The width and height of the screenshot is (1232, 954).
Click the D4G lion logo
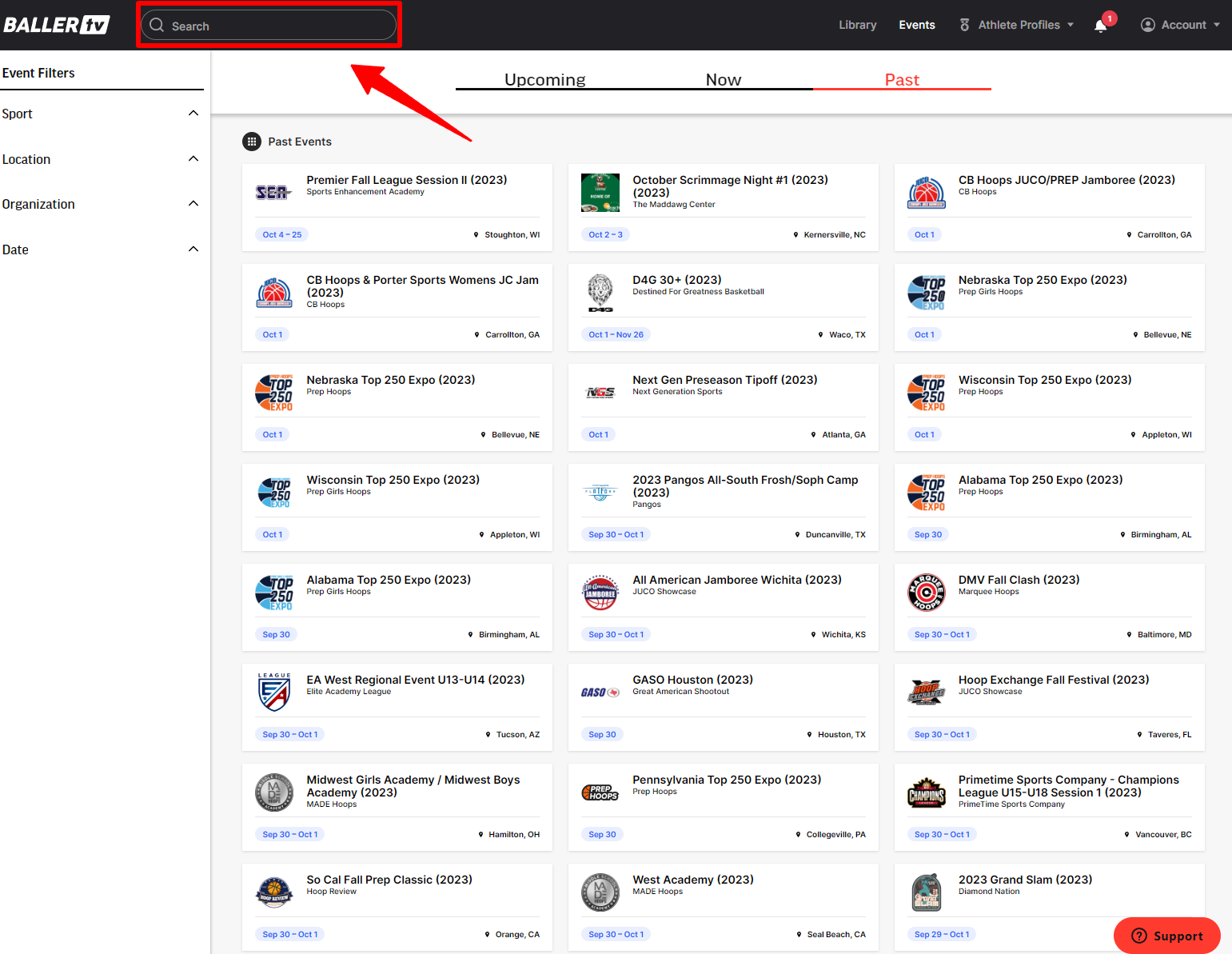(x=600, y=293)
